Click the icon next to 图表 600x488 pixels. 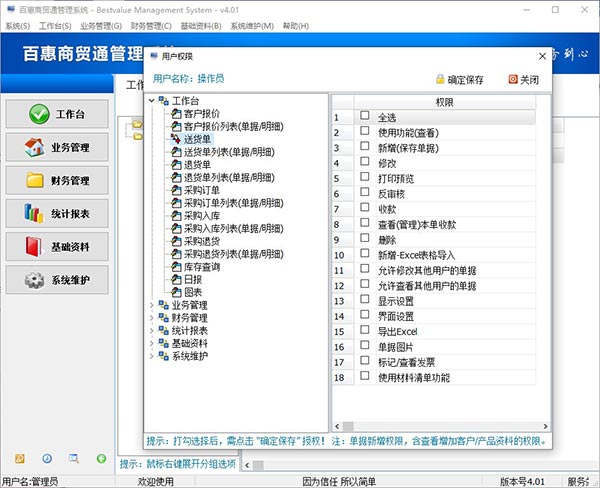176,292
